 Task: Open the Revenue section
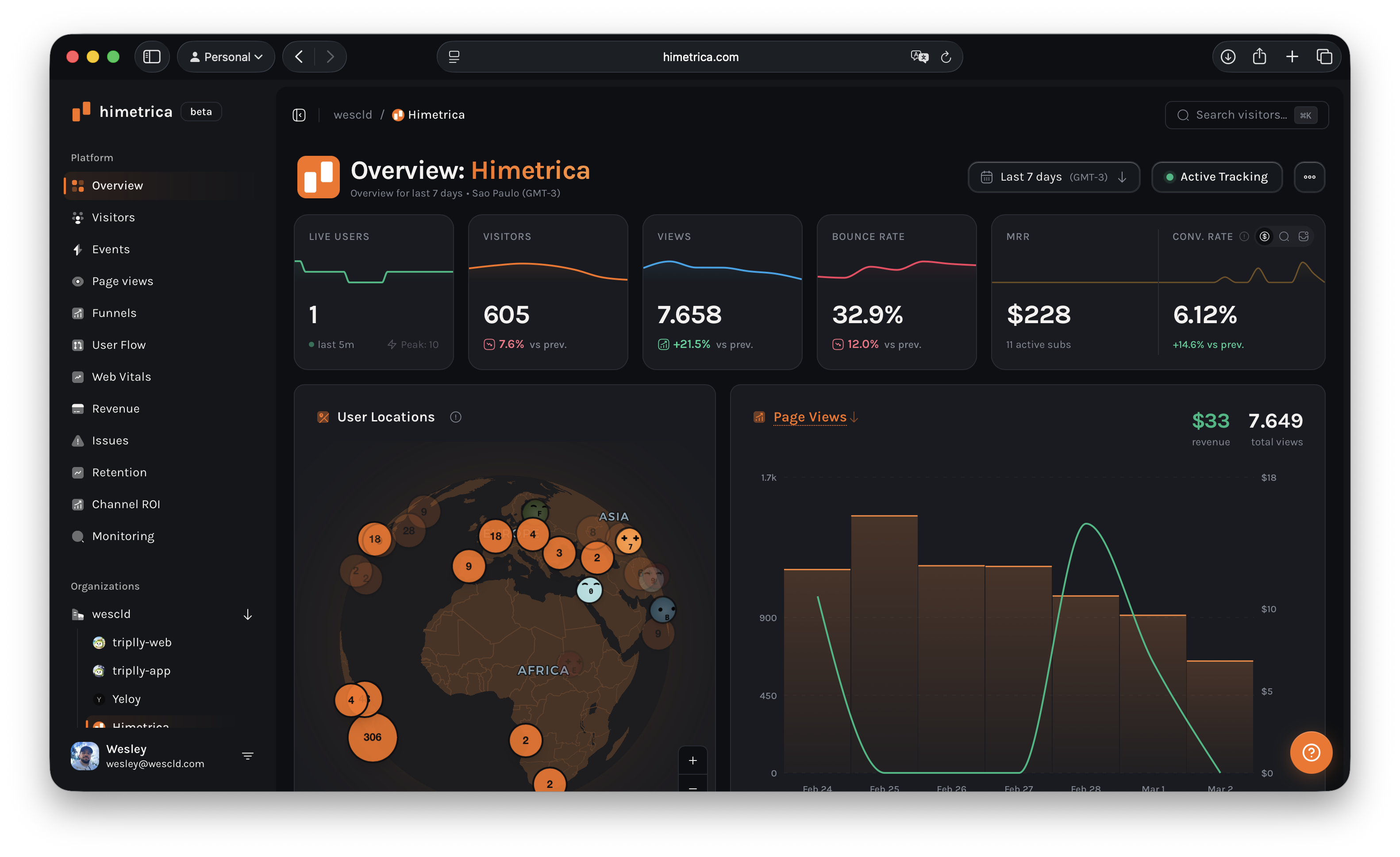point(115,408)
